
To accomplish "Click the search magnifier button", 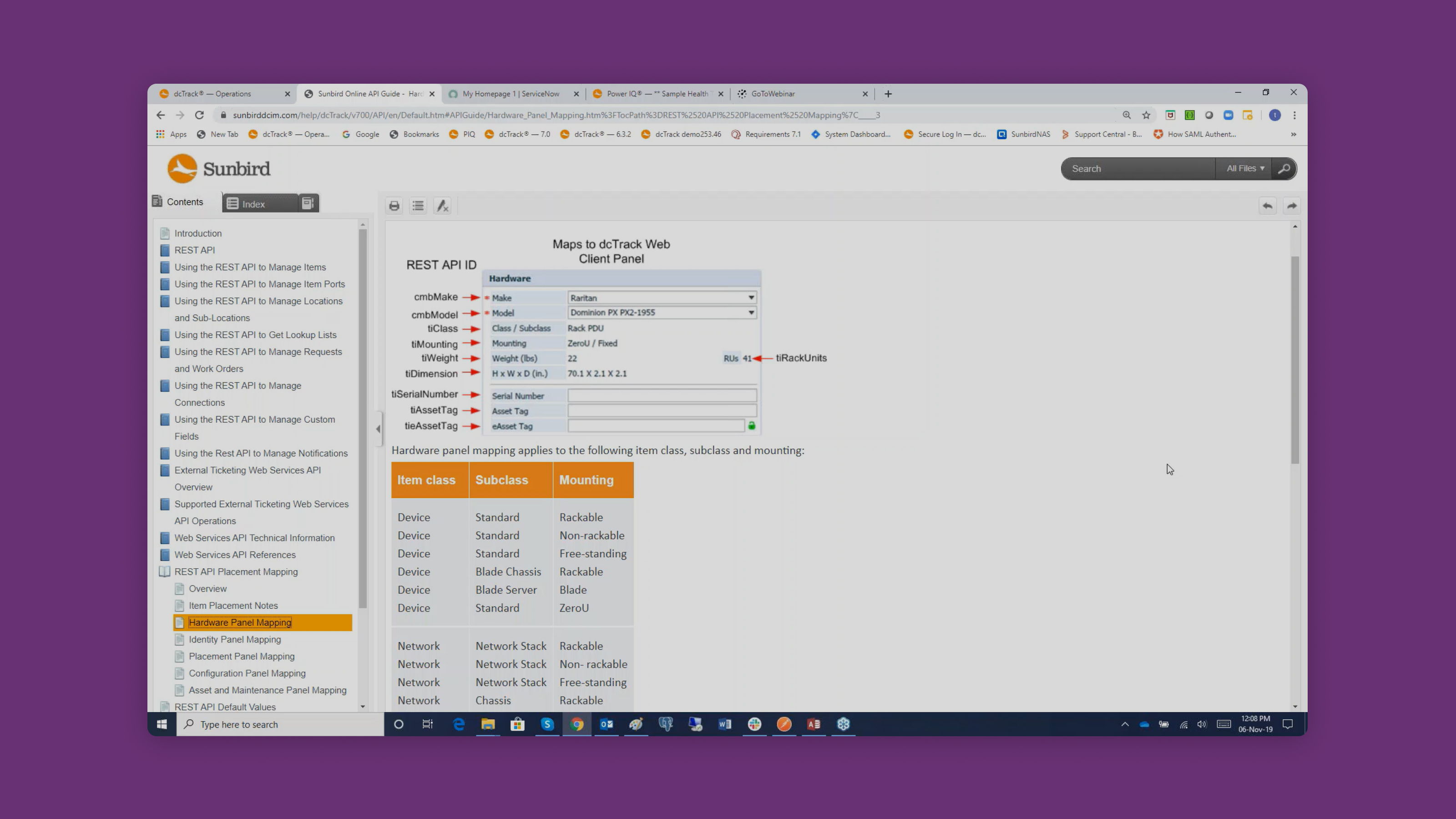I will click(1284, 168).
